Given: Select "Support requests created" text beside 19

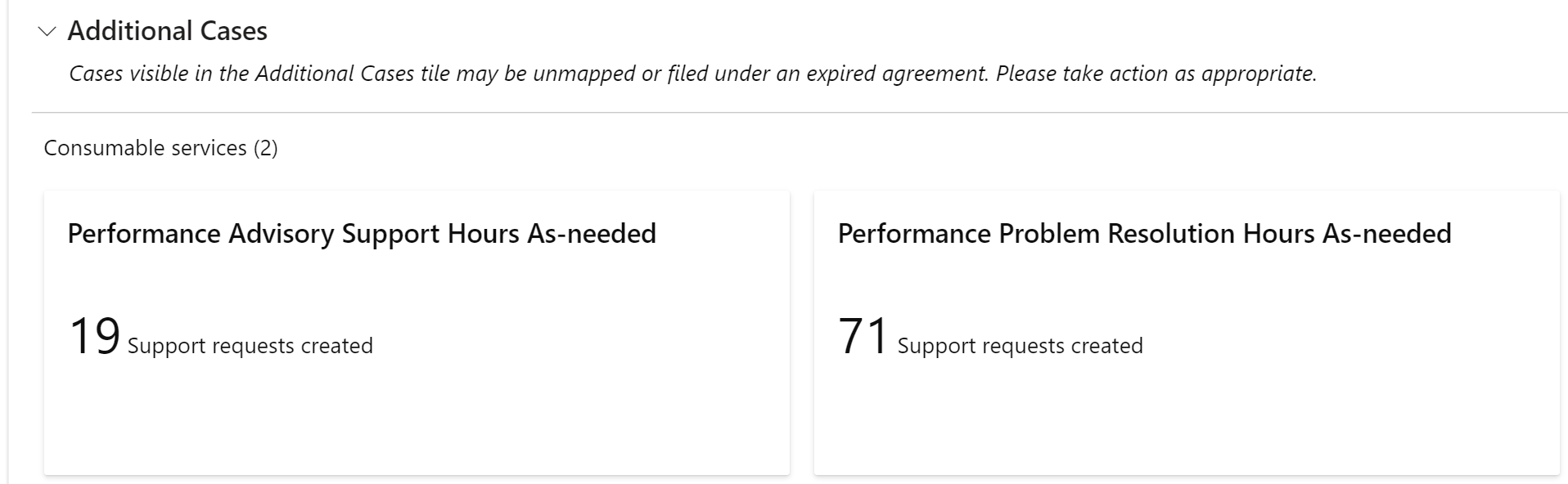Looking at the screenshot, I should [x=250, y=346].
